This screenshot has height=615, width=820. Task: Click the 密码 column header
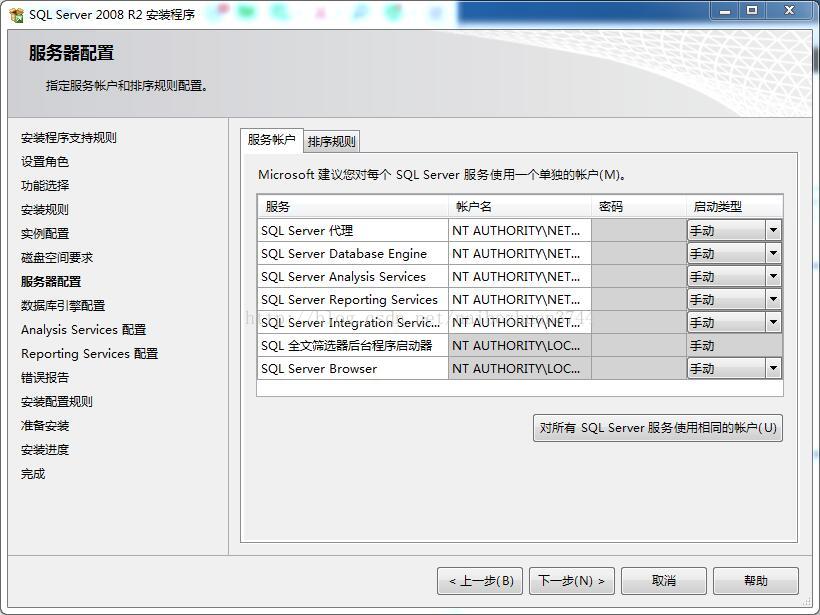coord(639,206)
